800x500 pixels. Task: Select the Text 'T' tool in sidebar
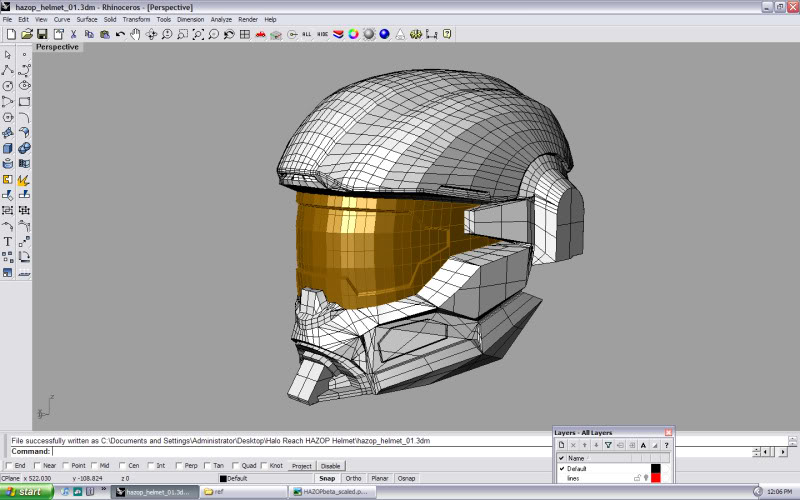[8, 241]
